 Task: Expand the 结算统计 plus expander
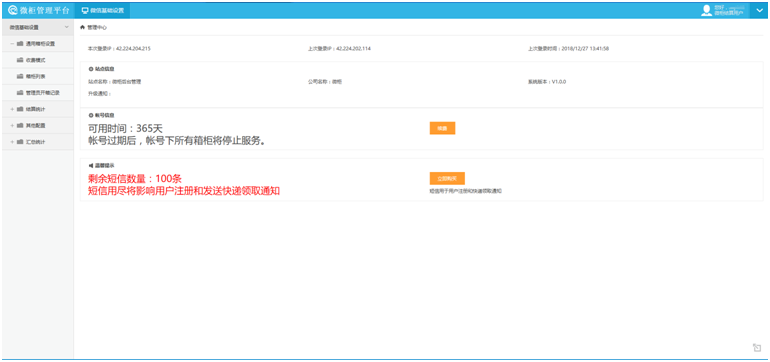pos(12,109)
